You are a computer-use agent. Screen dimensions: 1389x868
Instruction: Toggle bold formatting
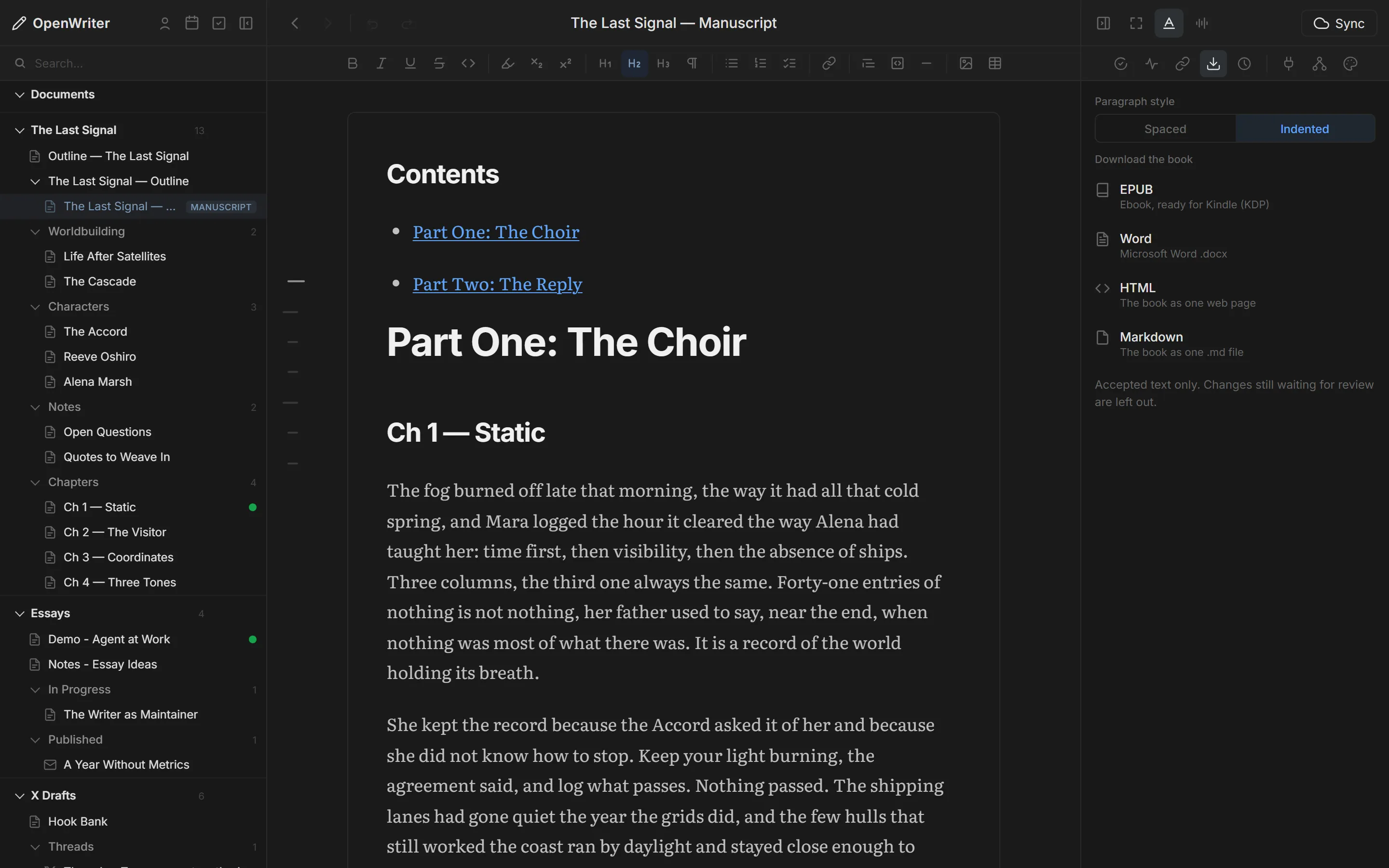click(353, 63)
